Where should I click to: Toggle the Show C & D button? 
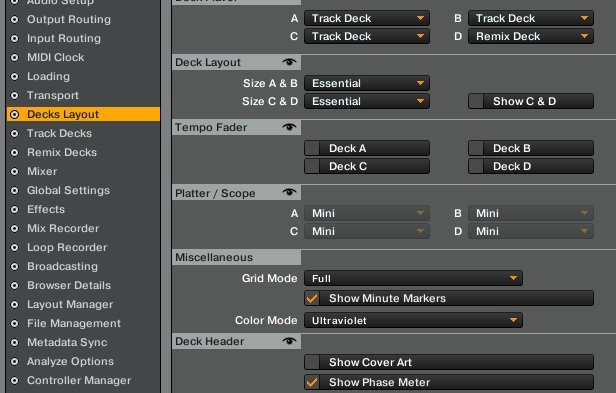coord(531,101)
